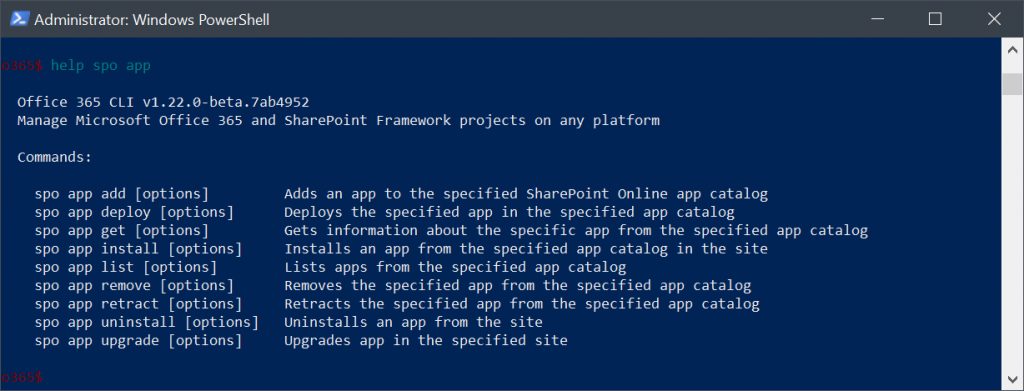The height and width of the screenshot is (391, 1024).
Task: Minimize the PowerShell window
Action: pos(875,19)
